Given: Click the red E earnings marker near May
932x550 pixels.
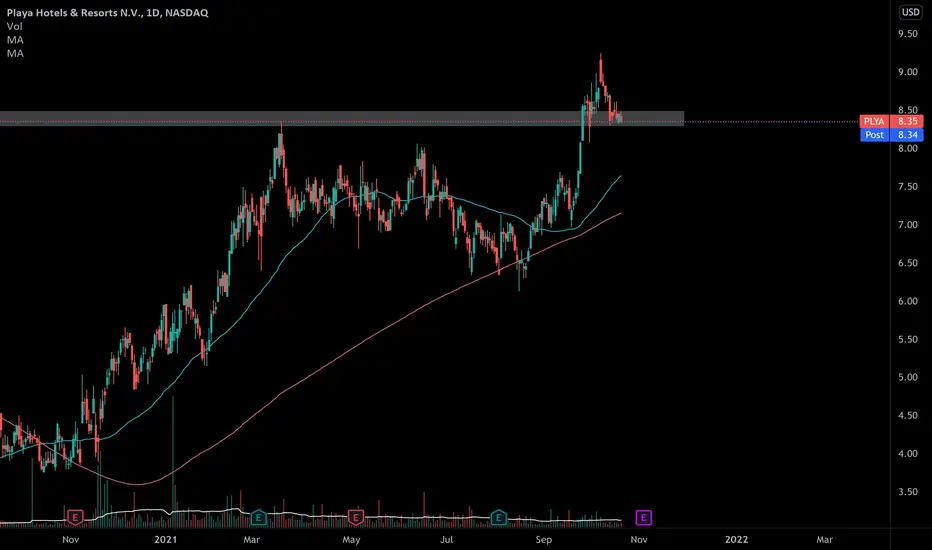Looking at the screenshot, I should click(355, 517).
